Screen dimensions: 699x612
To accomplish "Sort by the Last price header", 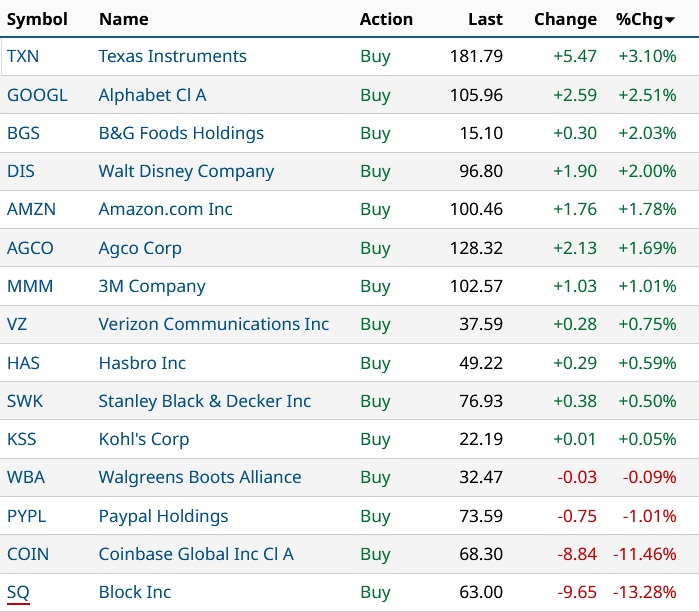I will pyautogui.click(x=485, y=19).
